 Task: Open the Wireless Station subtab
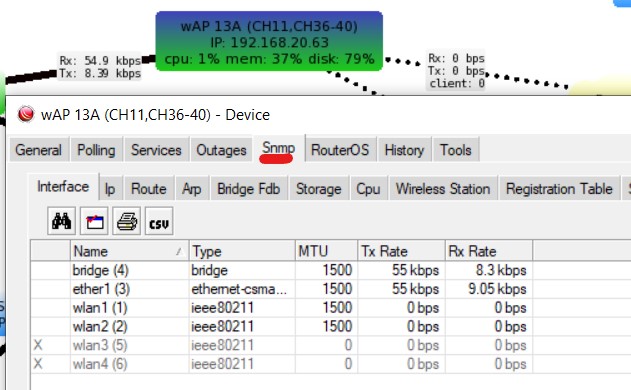(443, 188)
